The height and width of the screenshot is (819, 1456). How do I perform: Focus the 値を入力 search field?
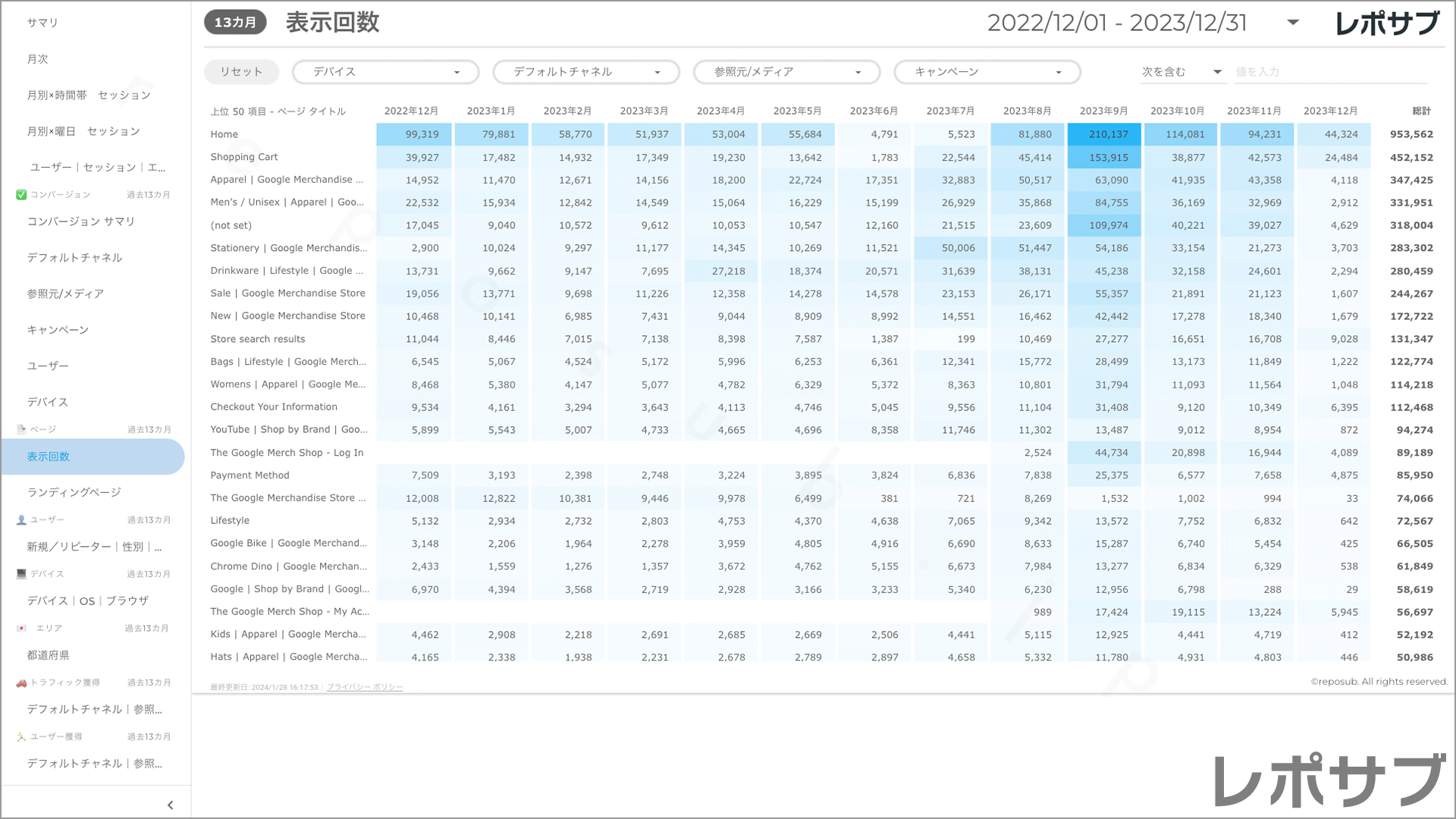tap(1330, 72)
